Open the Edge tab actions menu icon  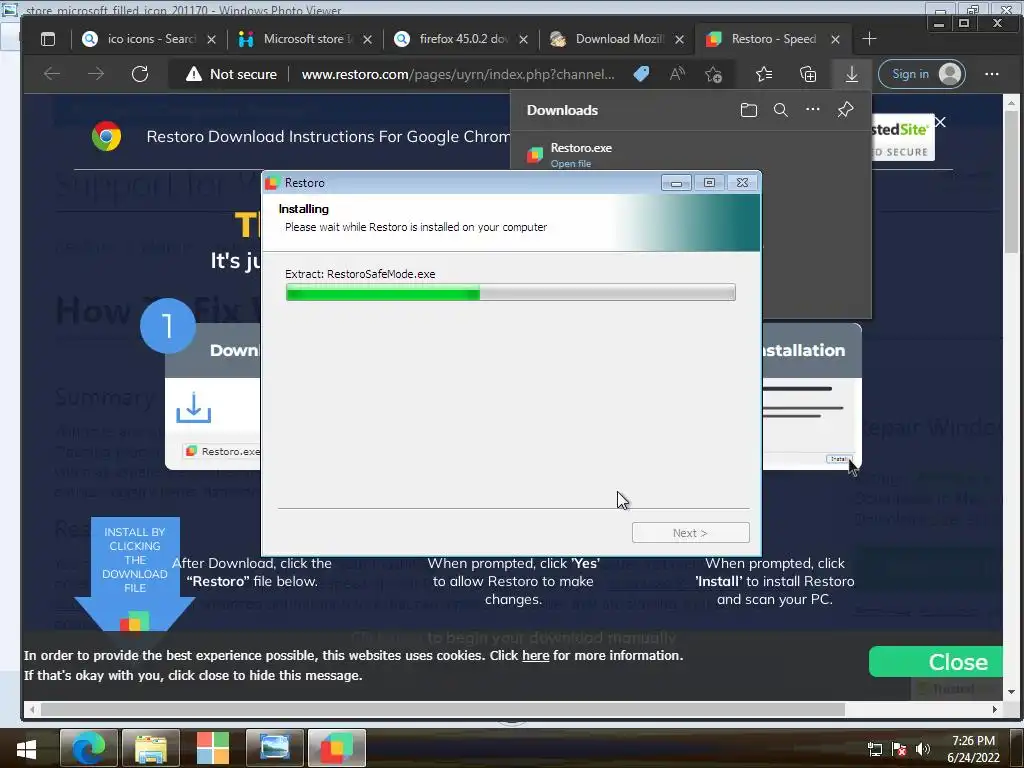48,39
